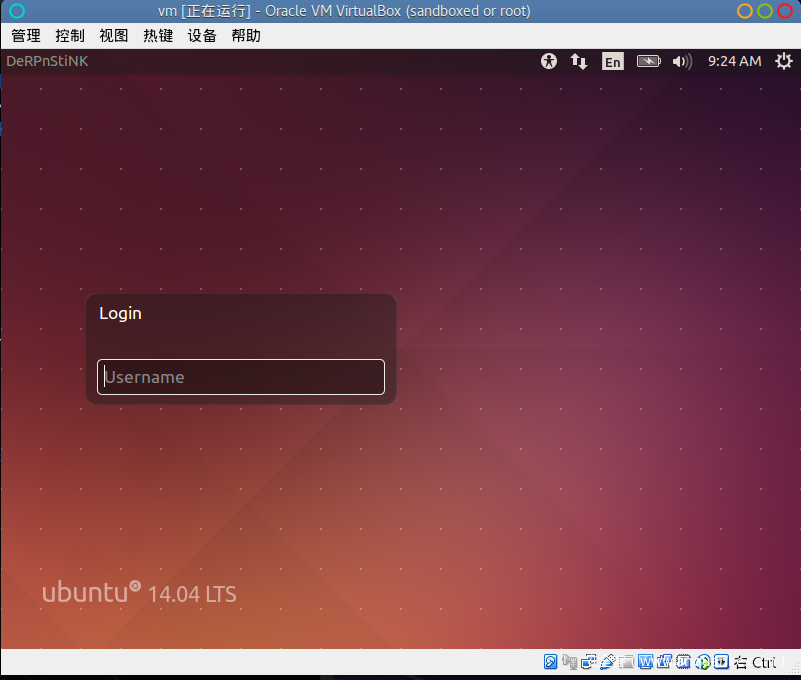Click the network adapters status icon
Viewport: 801px width, 680px height.
coord(588,662)
